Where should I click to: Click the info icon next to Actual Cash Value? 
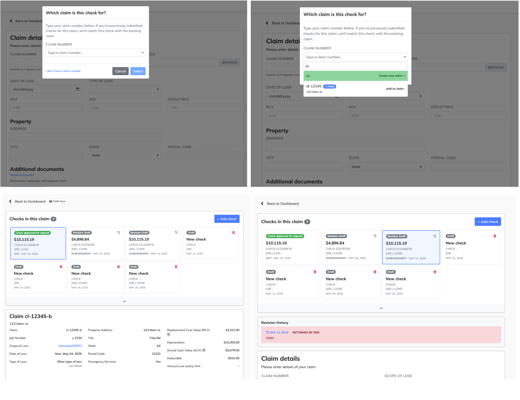pos(204,350)
